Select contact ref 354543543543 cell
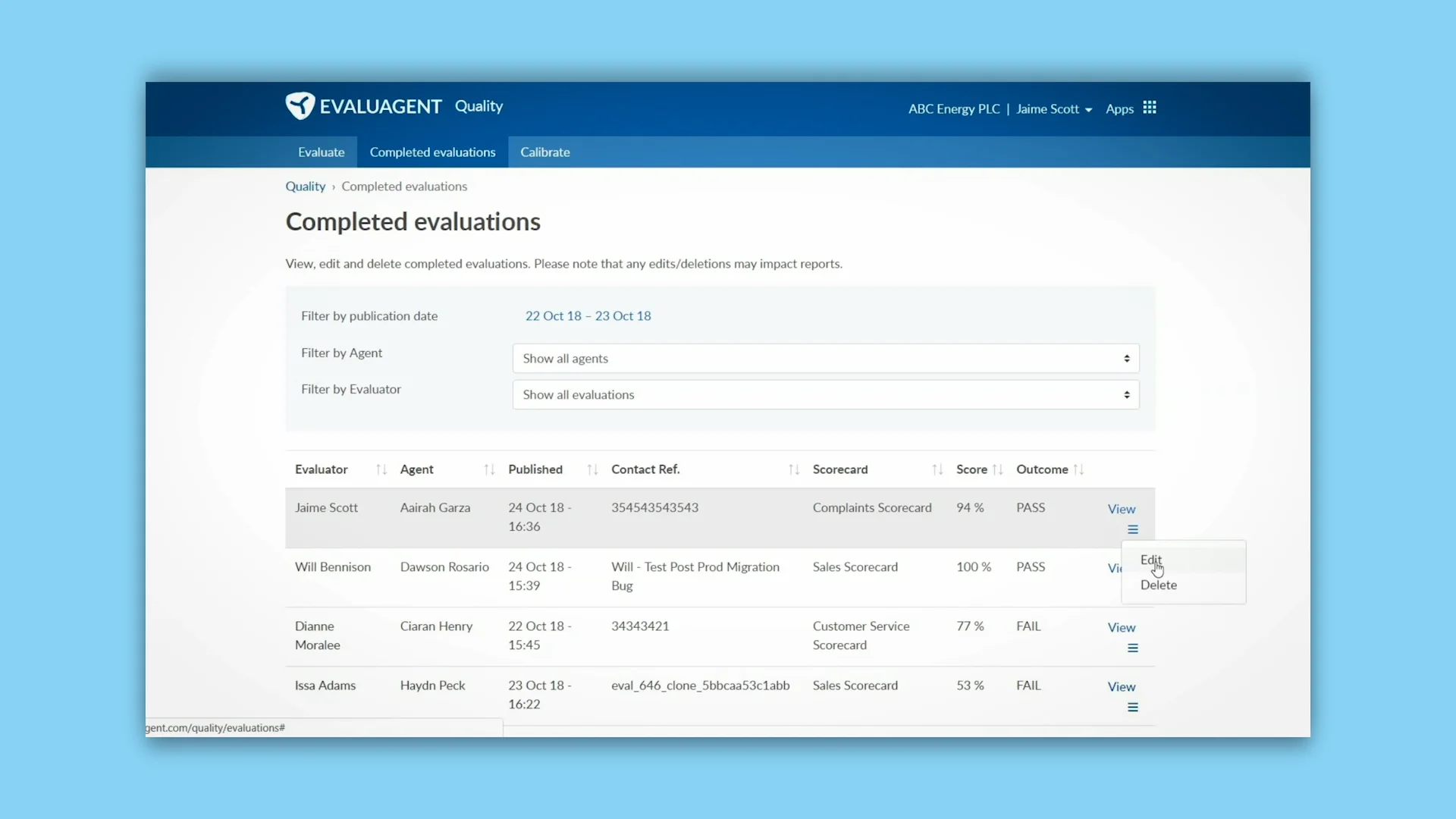Viewport: 1456px width, 819px height. point(654,508)
